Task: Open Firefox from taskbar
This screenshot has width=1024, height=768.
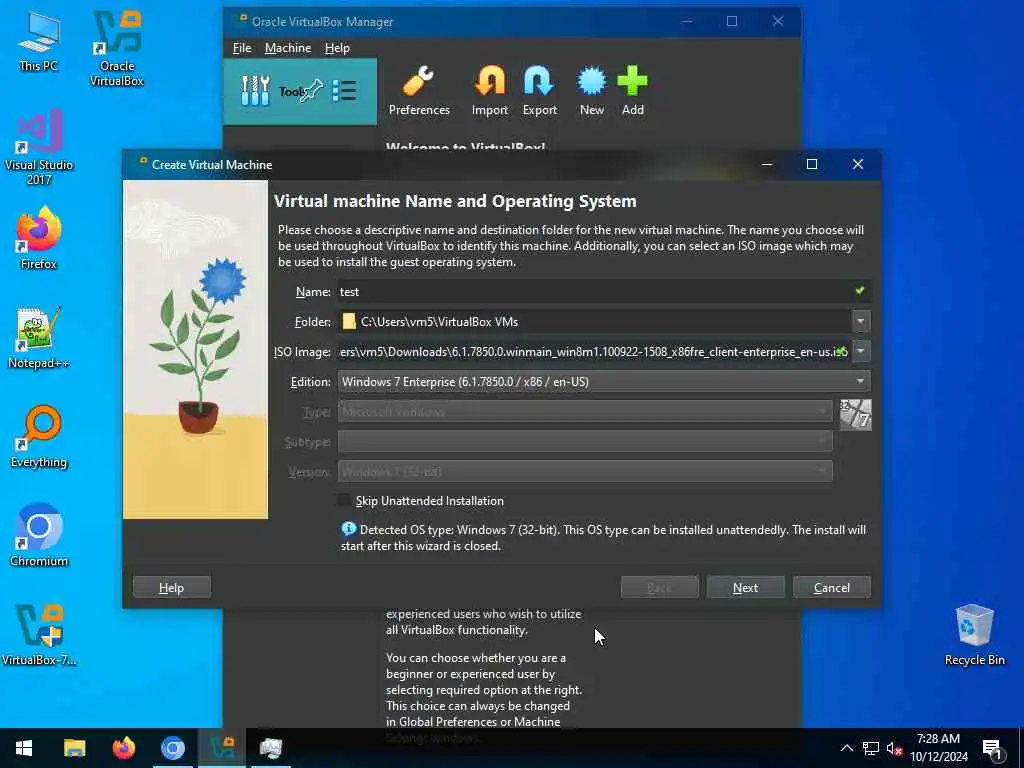Action: pos(123,748)
